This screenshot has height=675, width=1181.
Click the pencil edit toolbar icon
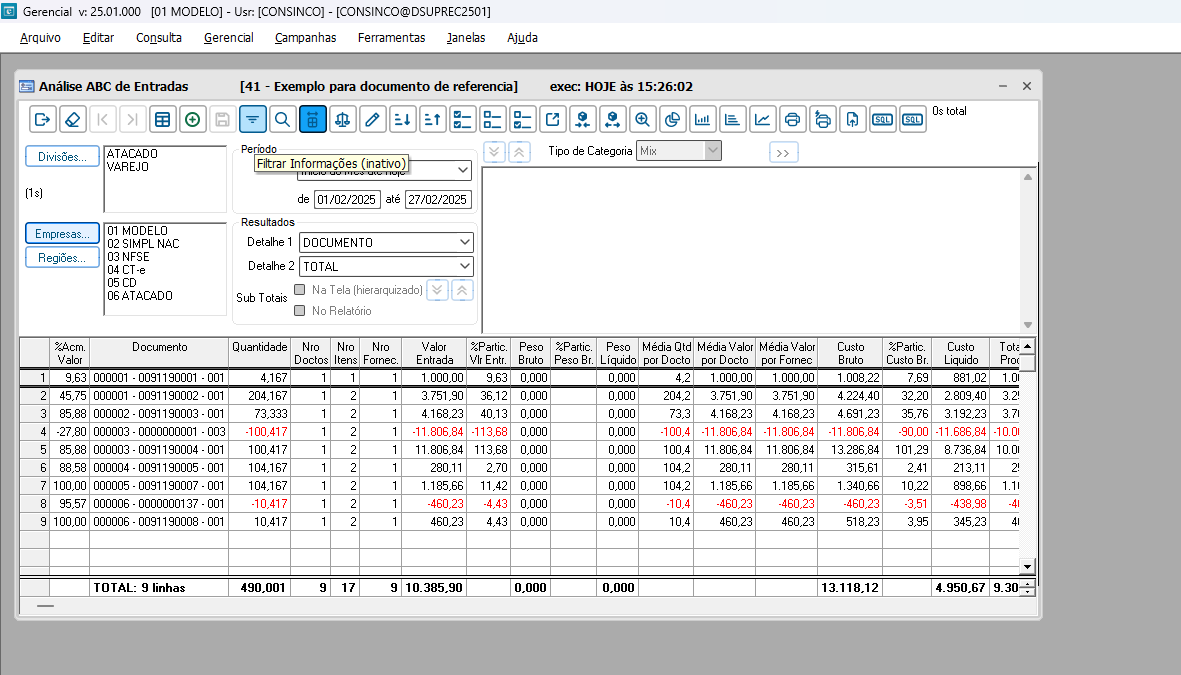(x=373, y=120)
